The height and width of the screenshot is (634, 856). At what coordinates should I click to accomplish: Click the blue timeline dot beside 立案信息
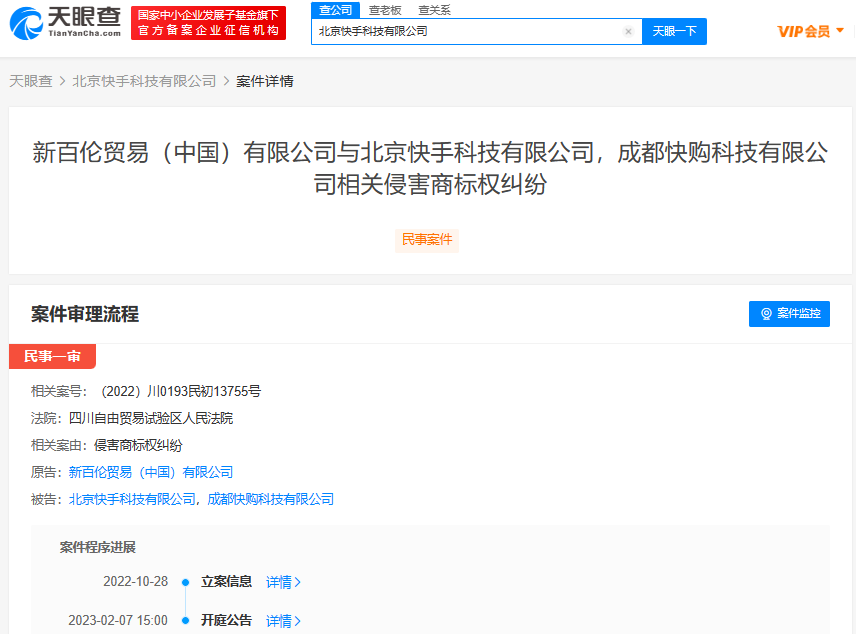pos(184,582)
